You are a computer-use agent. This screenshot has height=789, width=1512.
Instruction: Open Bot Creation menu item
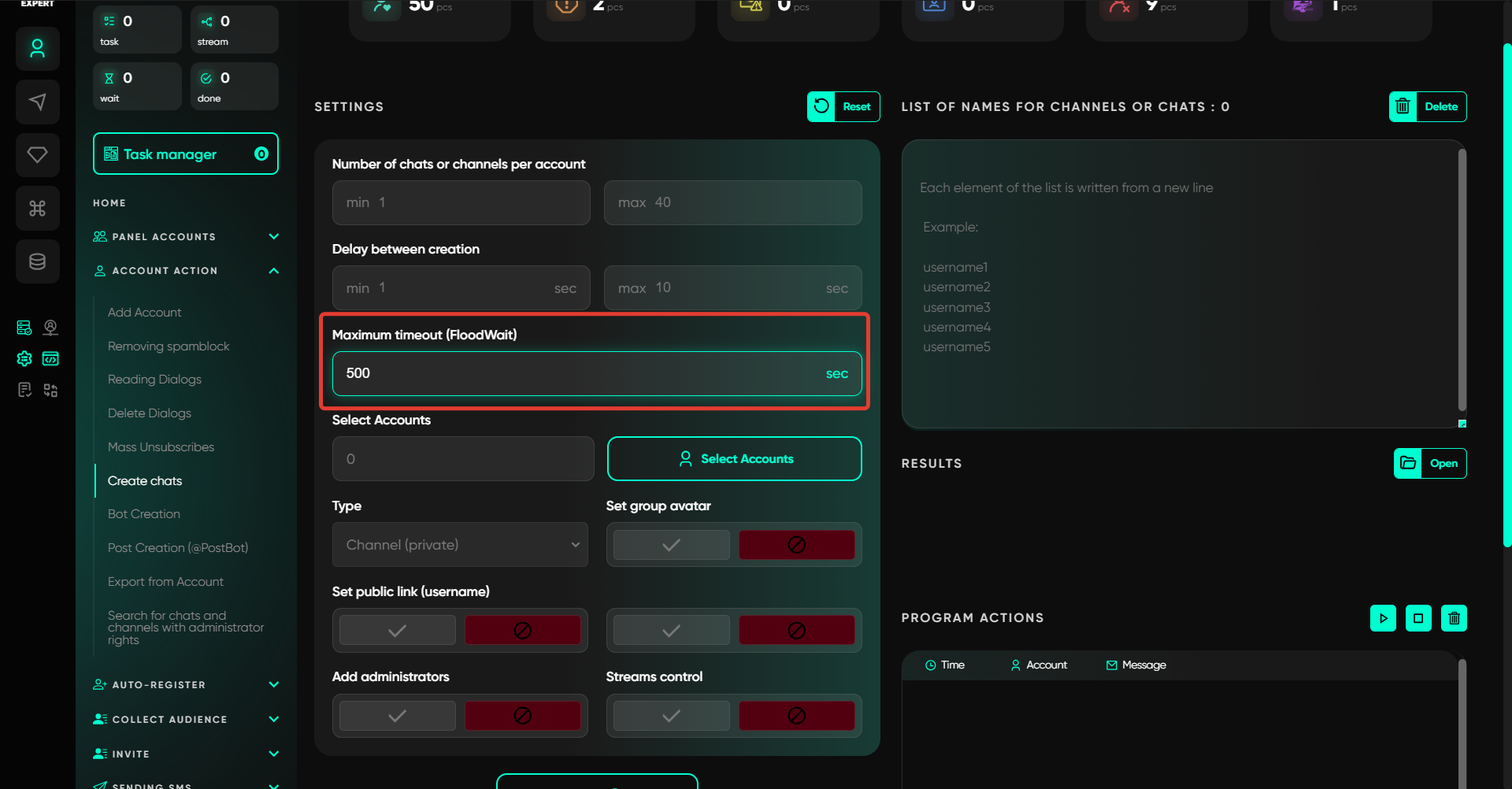pos(143,514)
